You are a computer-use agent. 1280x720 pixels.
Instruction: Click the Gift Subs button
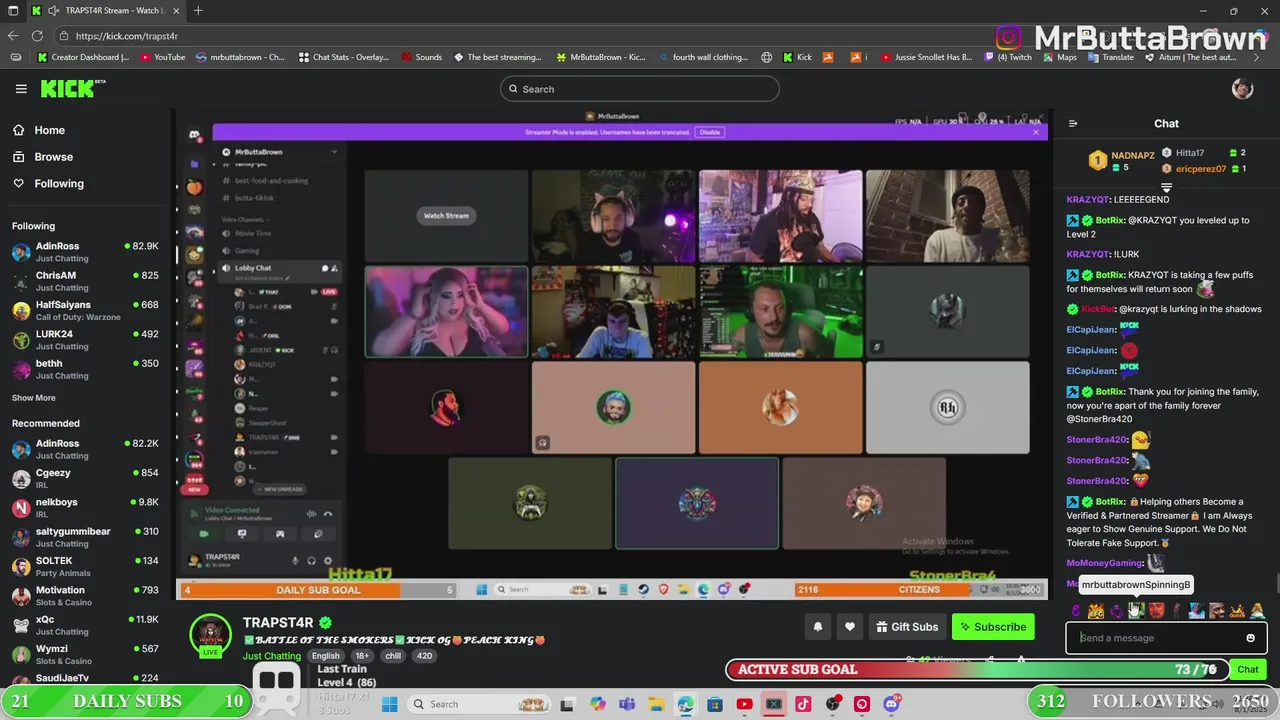click(x=907, y=627)
